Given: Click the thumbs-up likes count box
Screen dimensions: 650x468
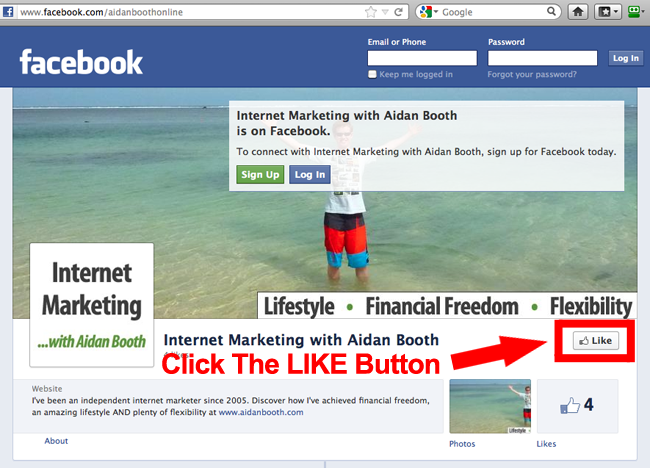Looking at the screenshot, I should (577, 406).
